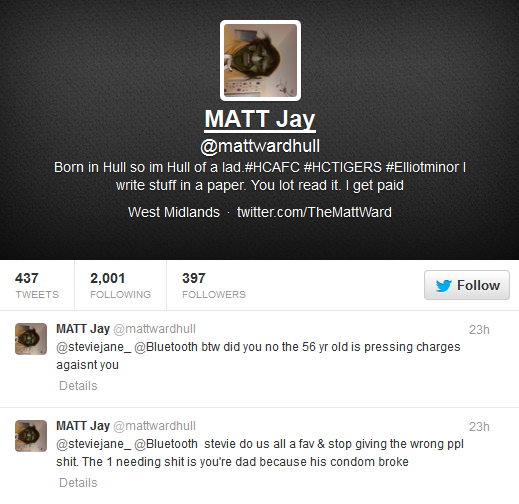Select the #Elliotminor hashtag in the bio
The height and width of the screenshot is (504, 519).
coord(422,167)
